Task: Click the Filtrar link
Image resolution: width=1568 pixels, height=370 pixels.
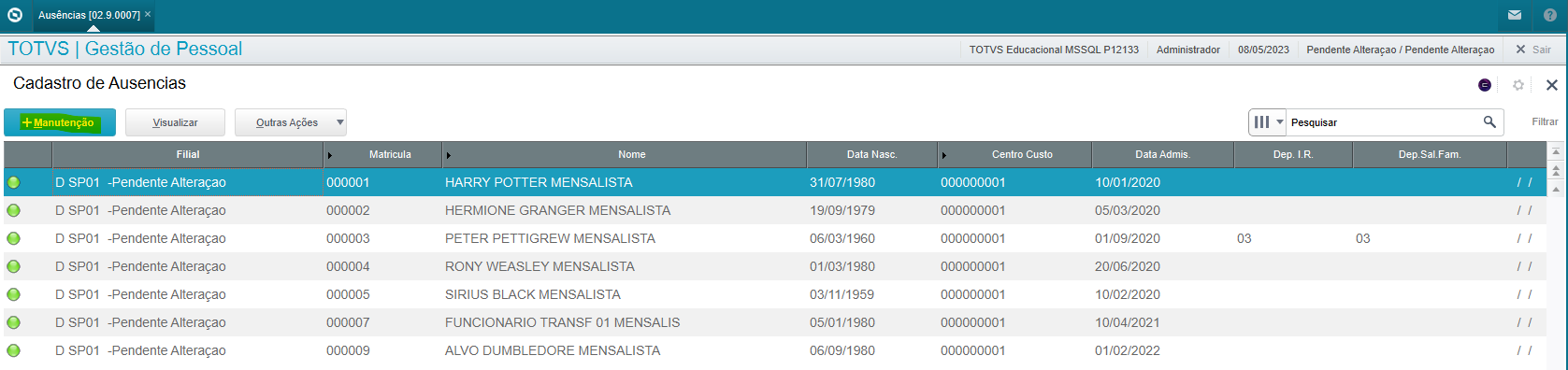Action: coord(1545,121)
